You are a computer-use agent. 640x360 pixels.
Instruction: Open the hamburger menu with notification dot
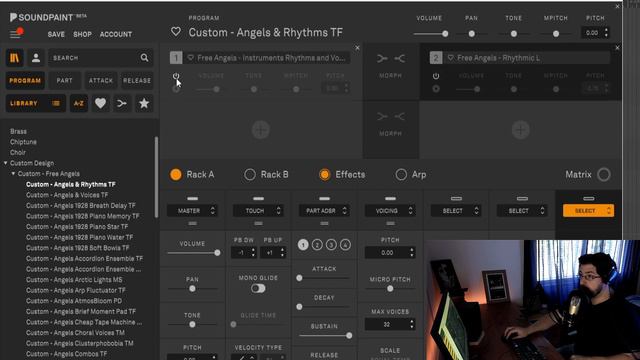[x=16, y=33]
